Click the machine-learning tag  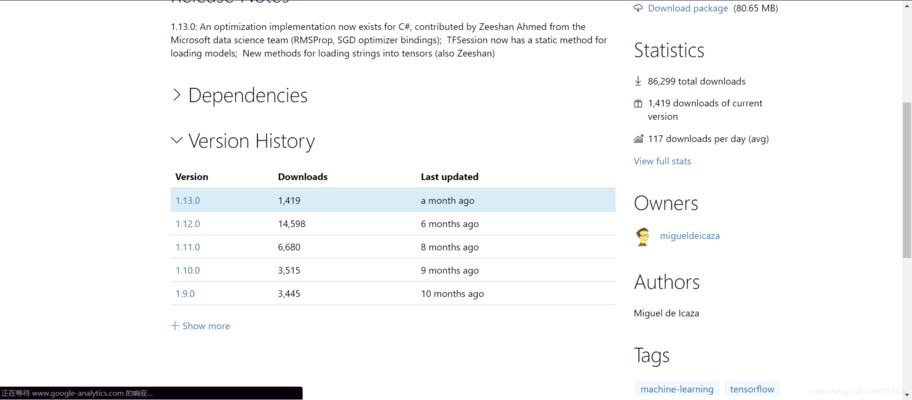(x=677, y=389)
